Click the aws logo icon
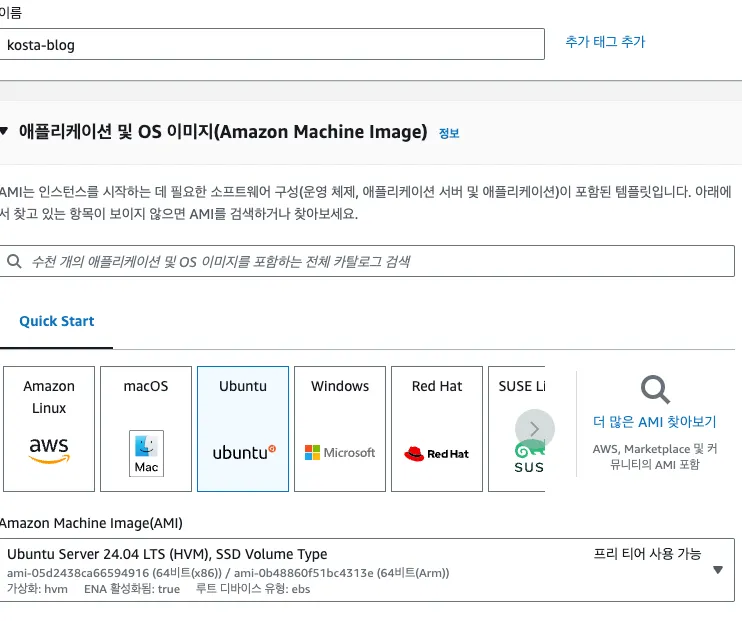742x621 pixels. point(49,450)
